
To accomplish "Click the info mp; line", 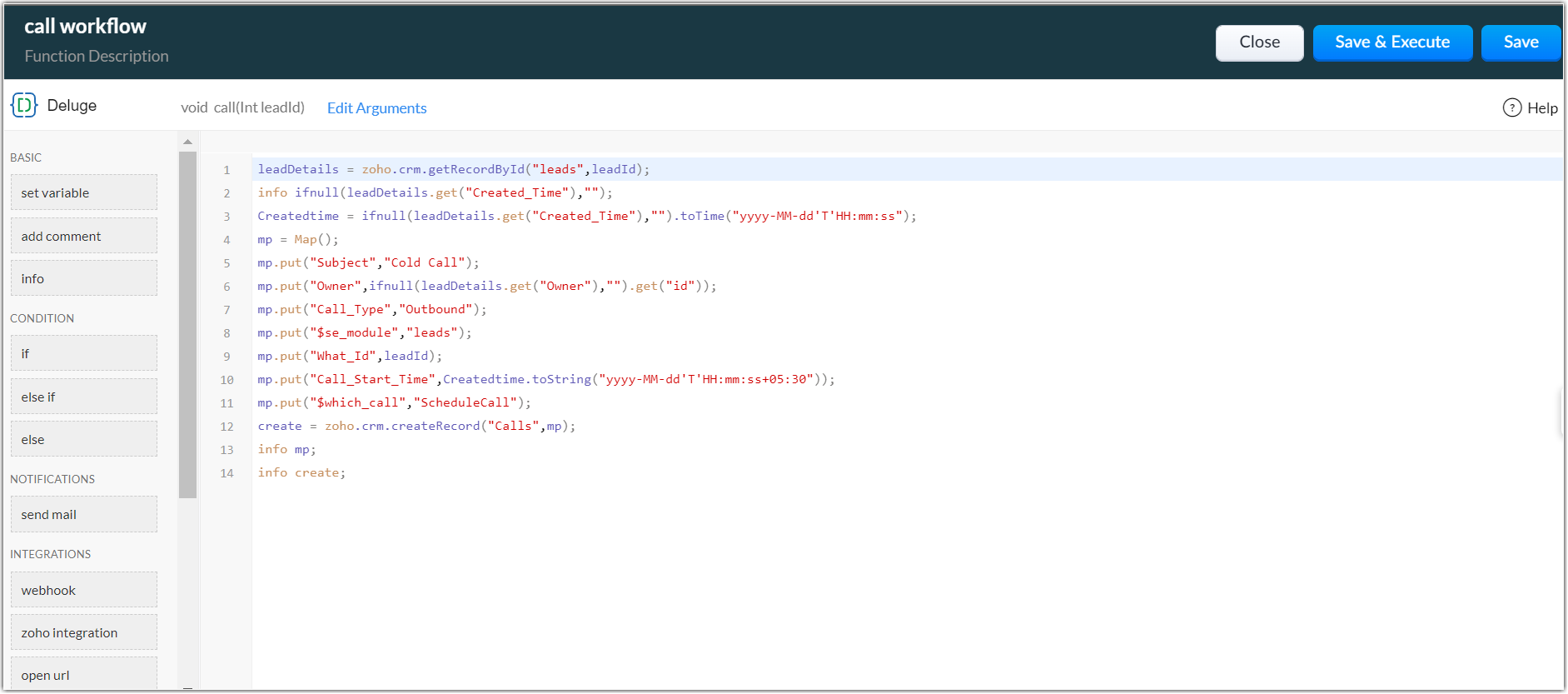I will 286,449.
